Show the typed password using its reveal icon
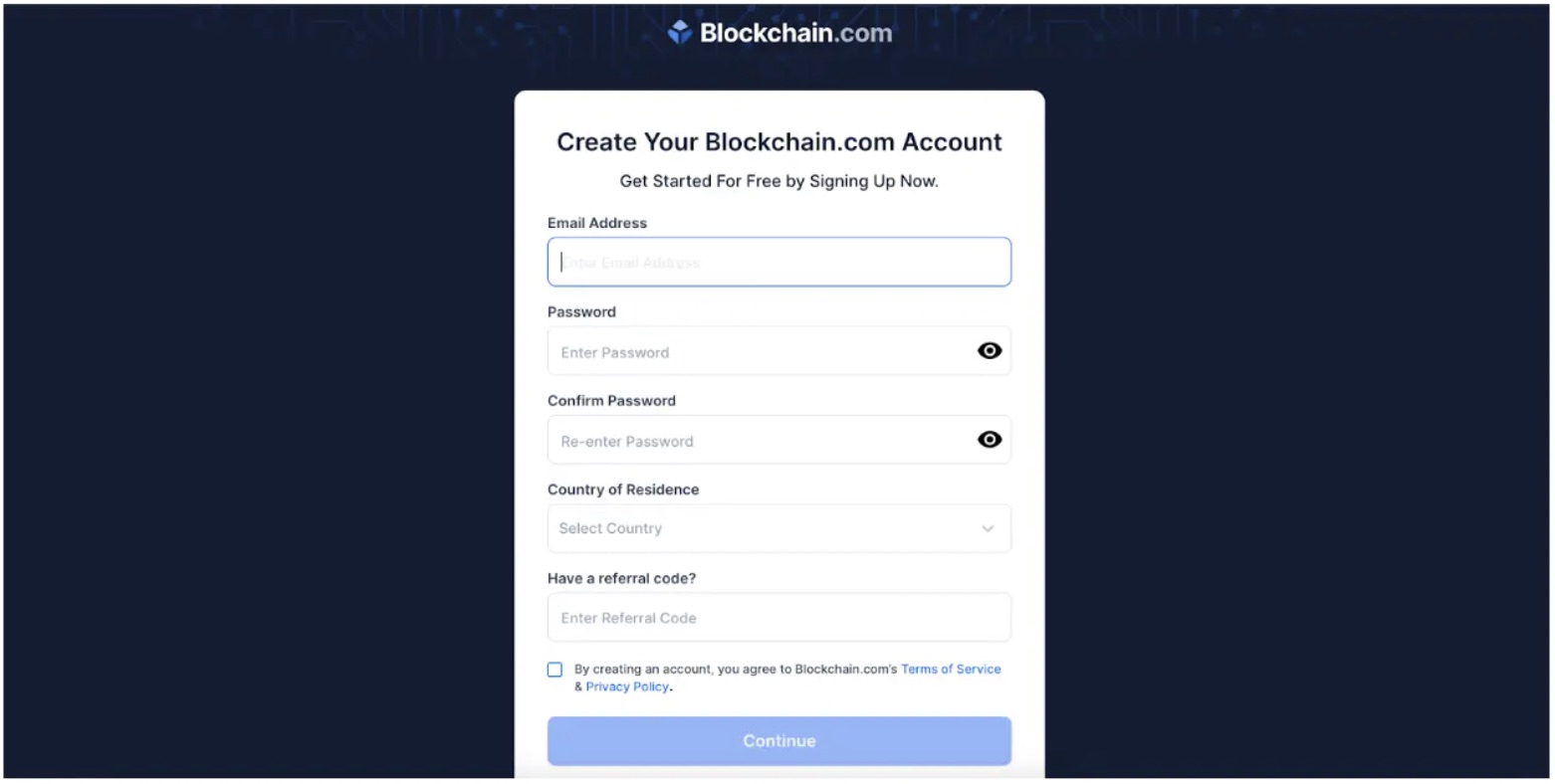The image size is (1555, 784). click(989, 350)
